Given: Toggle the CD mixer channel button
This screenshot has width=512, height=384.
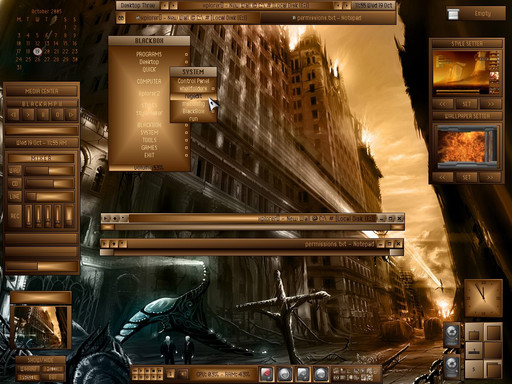Looking at the screenshot, I should tap(15, 183).
